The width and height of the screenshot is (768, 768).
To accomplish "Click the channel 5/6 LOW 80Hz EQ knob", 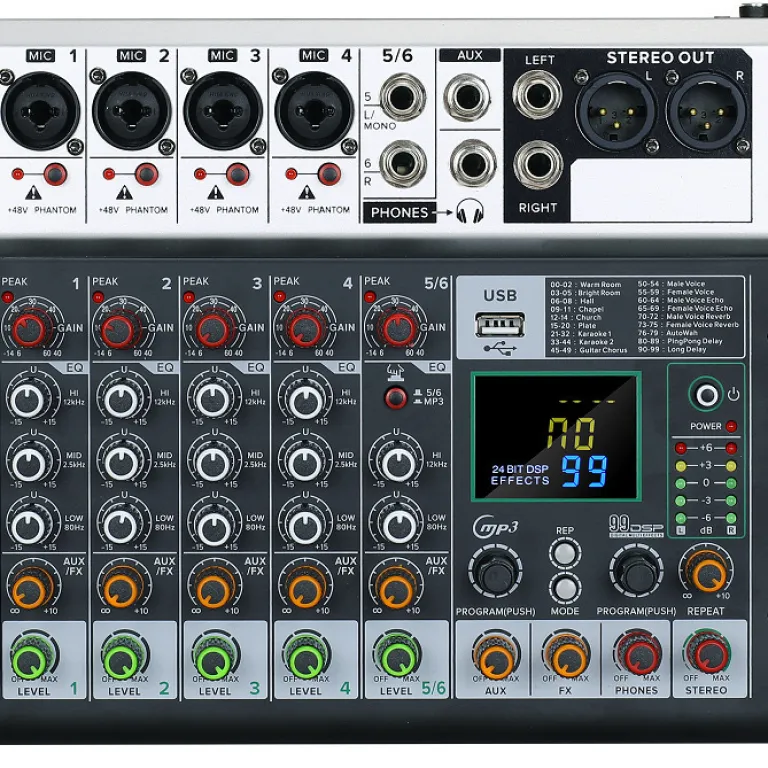I will [x=398, y=527].
